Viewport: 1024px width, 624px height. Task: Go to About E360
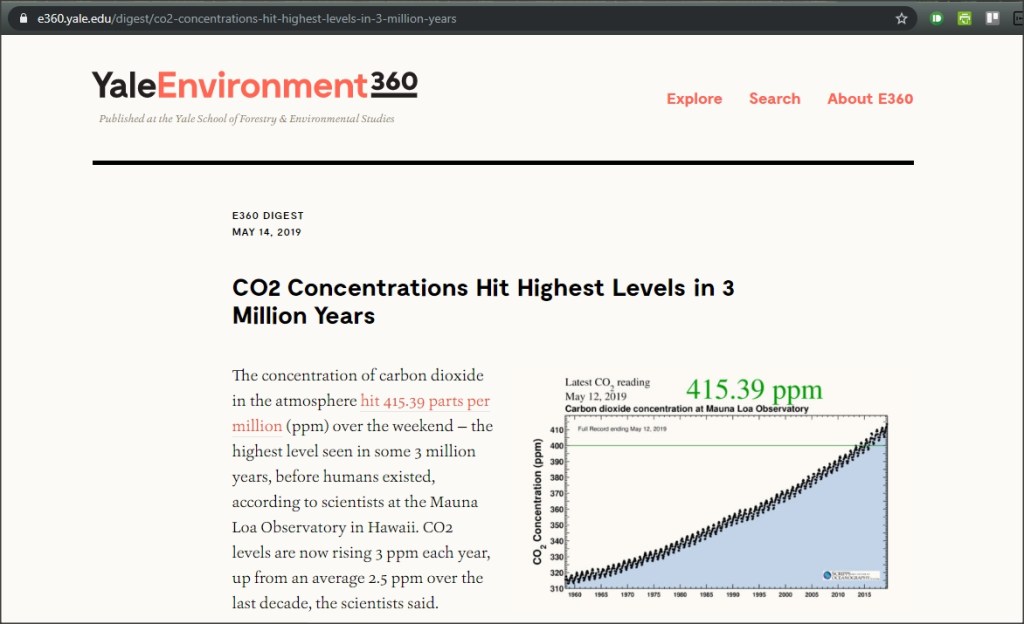point(869,98)
